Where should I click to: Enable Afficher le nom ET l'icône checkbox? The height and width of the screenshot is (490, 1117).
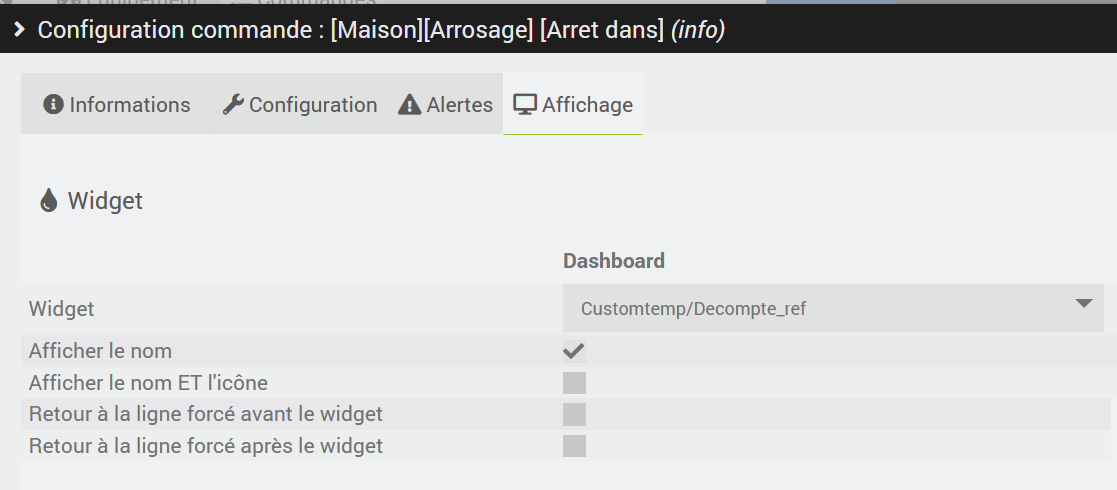574,382
